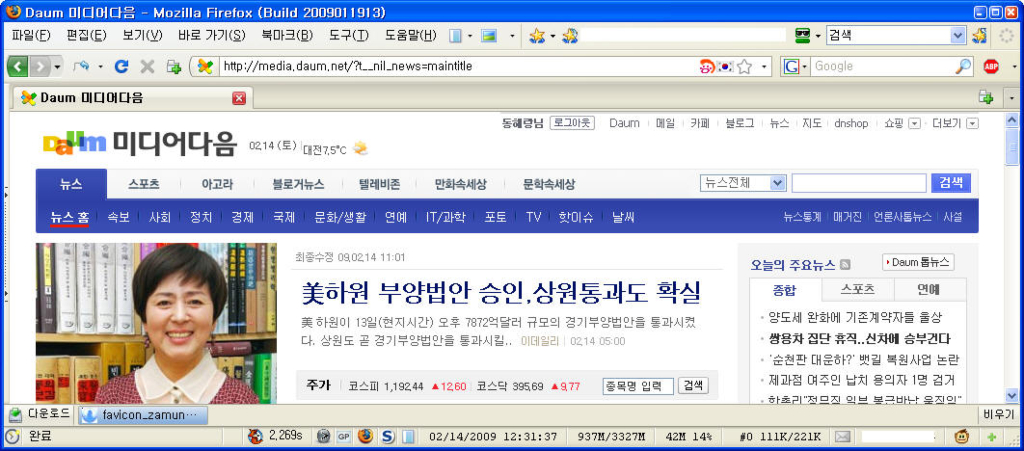Viewport: 1024px width, 451px height.
Task: Expand the top 검색 combo box dropdown
Action: pos(958,36)
